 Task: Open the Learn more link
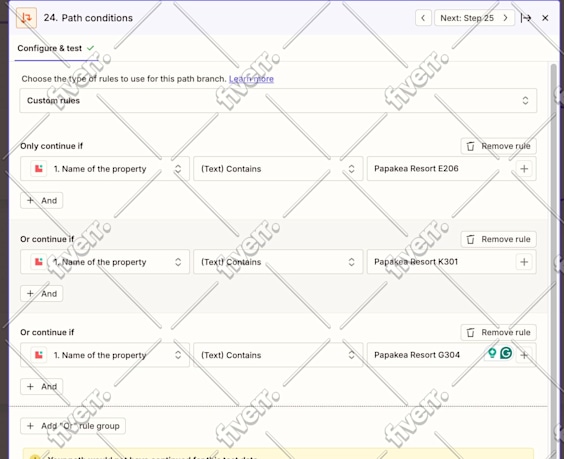251,79
